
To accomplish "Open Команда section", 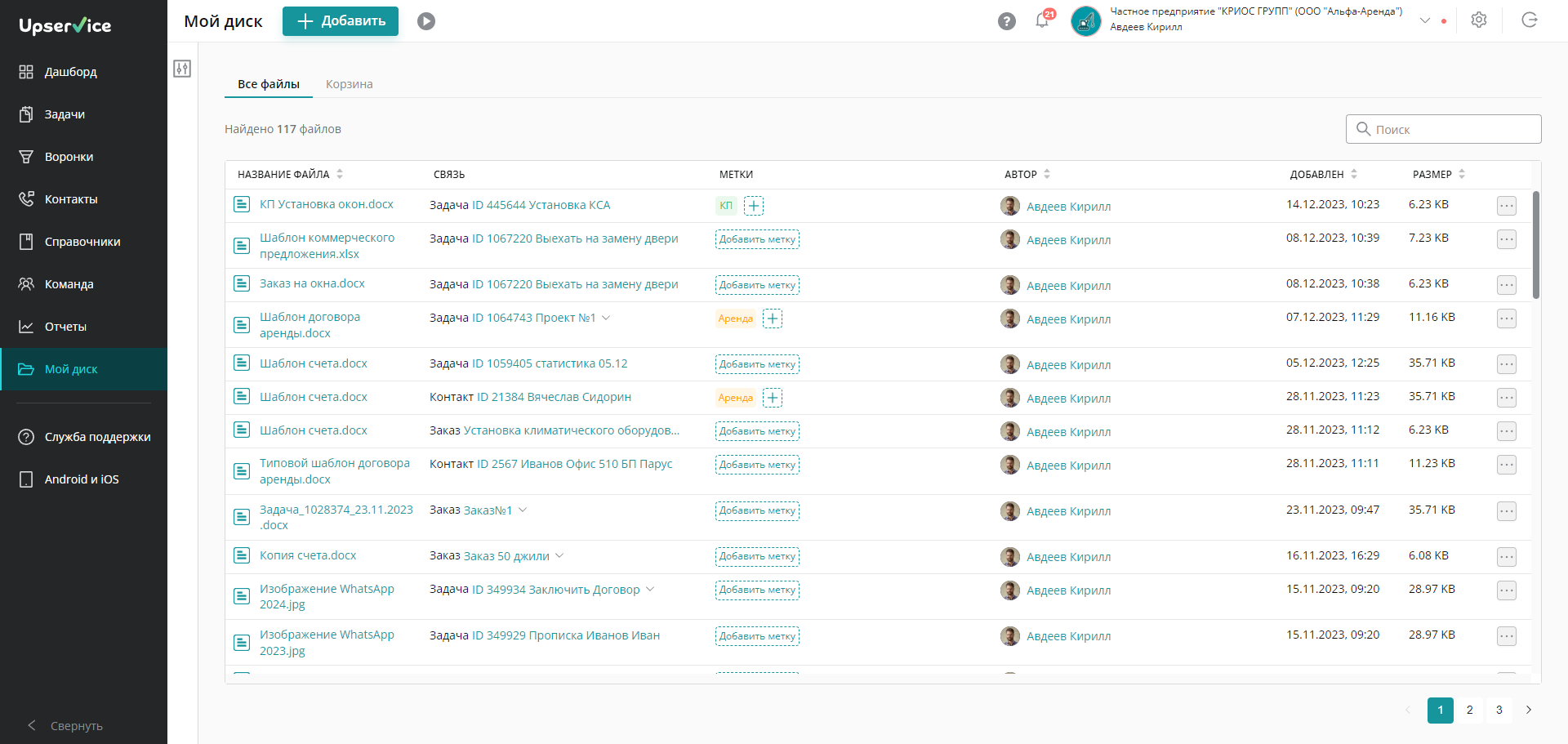I will click(x=83, y=284).
